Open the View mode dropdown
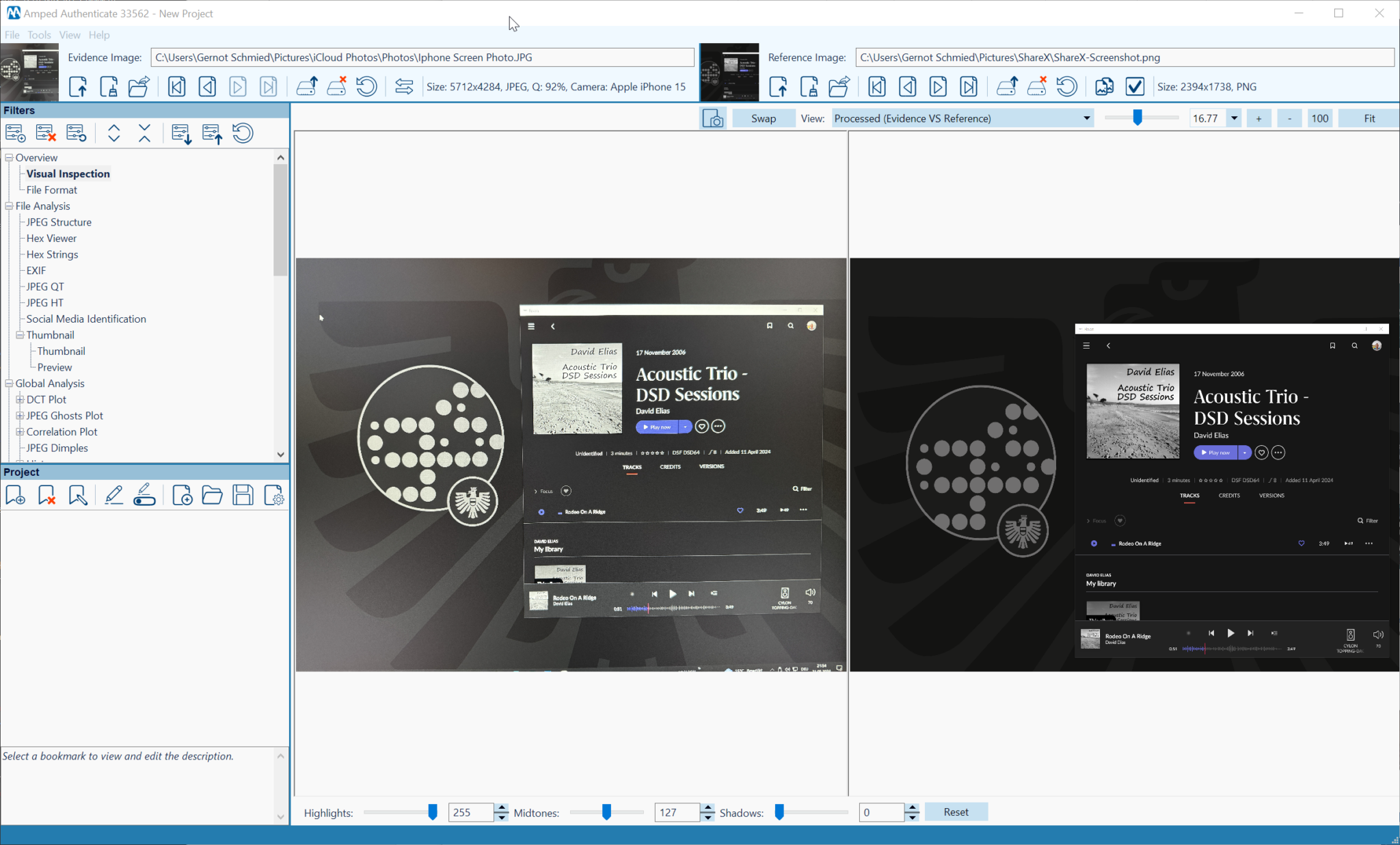 (1086, 118)
